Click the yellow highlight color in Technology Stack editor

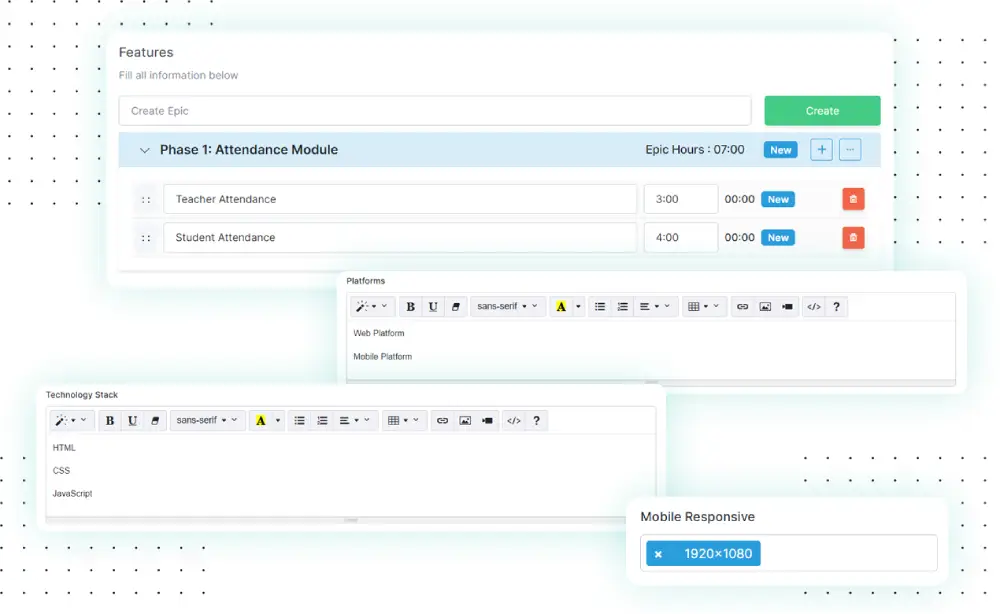260,421
